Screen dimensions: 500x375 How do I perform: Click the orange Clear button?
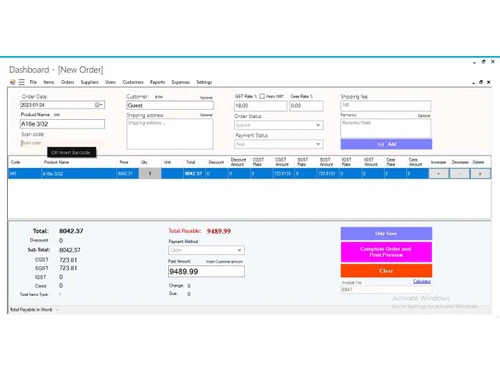(x=386, y=271)
